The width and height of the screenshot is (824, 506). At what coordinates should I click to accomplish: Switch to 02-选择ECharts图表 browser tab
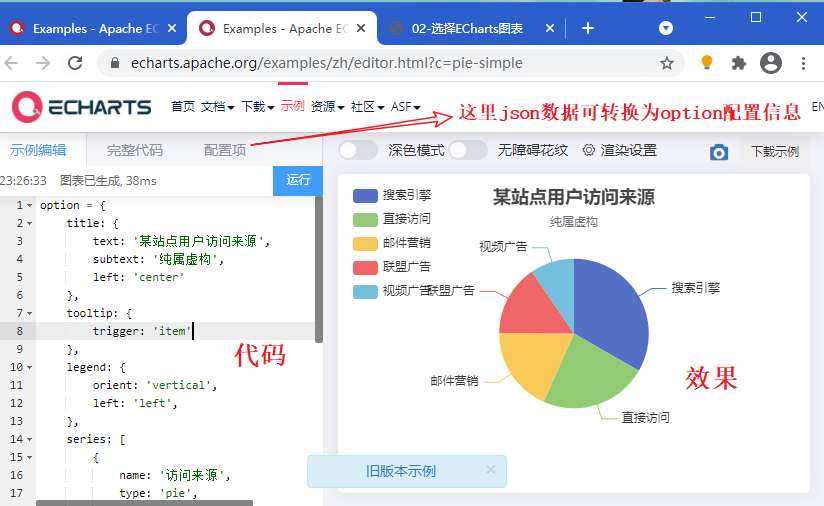pyautogui.click(x=468, y=28)
